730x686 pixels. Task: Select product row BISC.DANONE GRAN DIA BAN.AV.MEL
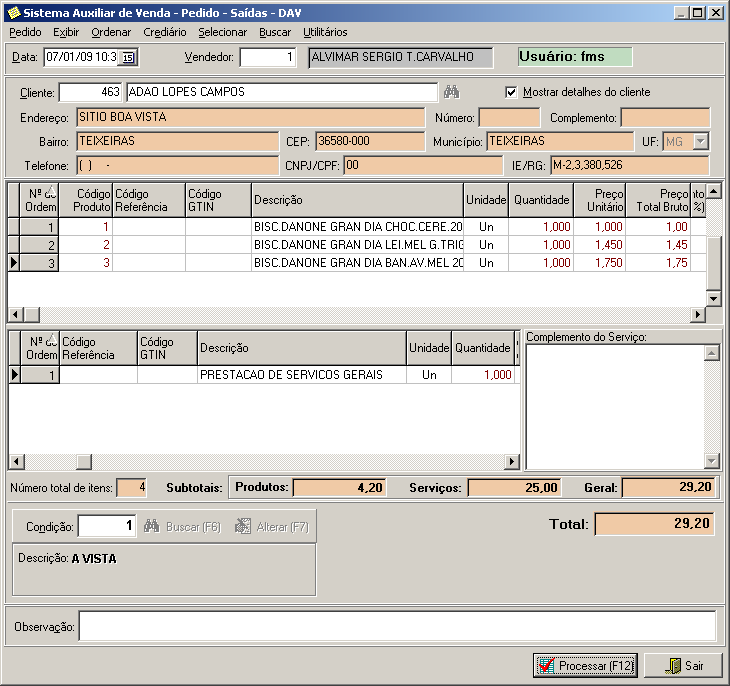click(358, 263)
